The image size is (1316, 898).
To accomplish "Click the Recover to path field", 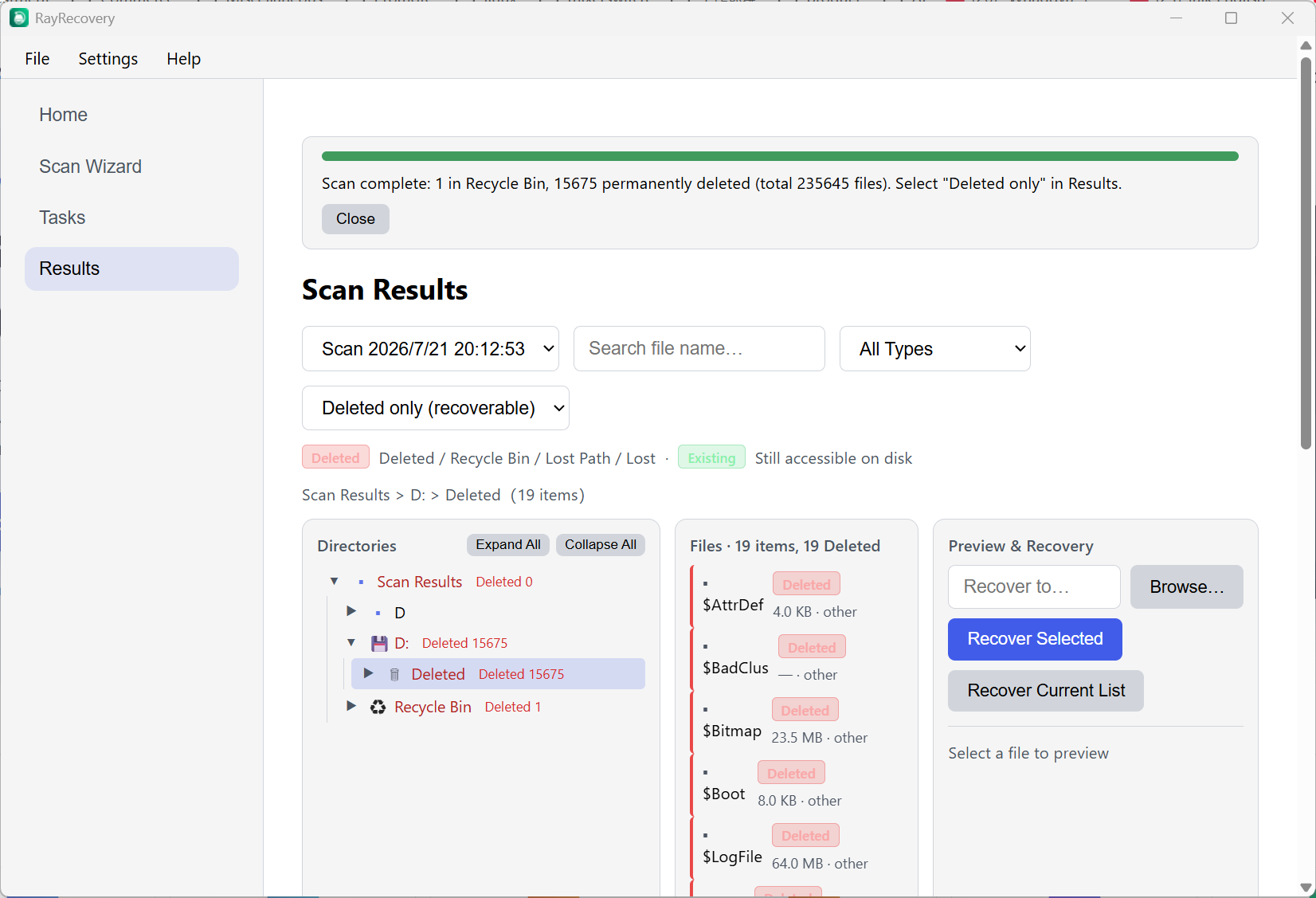I will (x=1034, y=587).
